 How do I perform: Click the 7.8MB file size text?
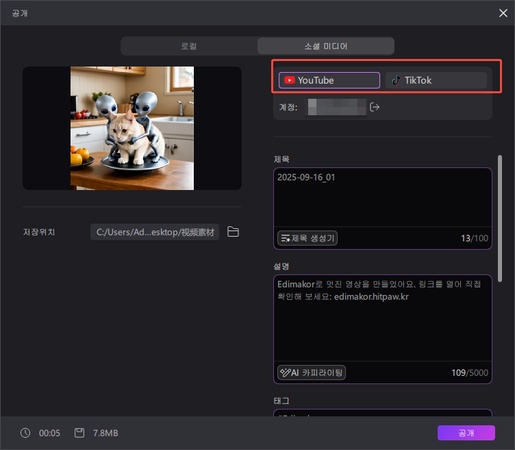coord(105,433)
